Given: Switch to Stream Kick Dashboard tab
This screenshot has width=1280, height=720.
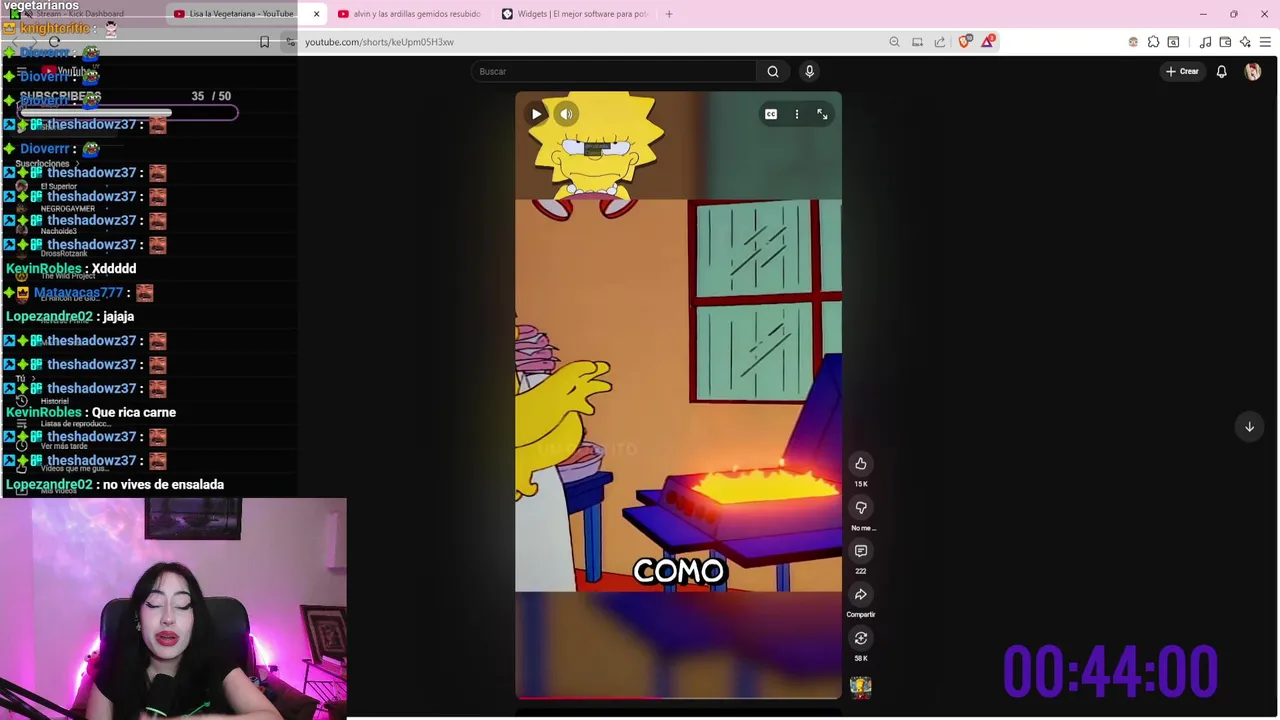Looking at the screenshot, I should pos(80,14).
